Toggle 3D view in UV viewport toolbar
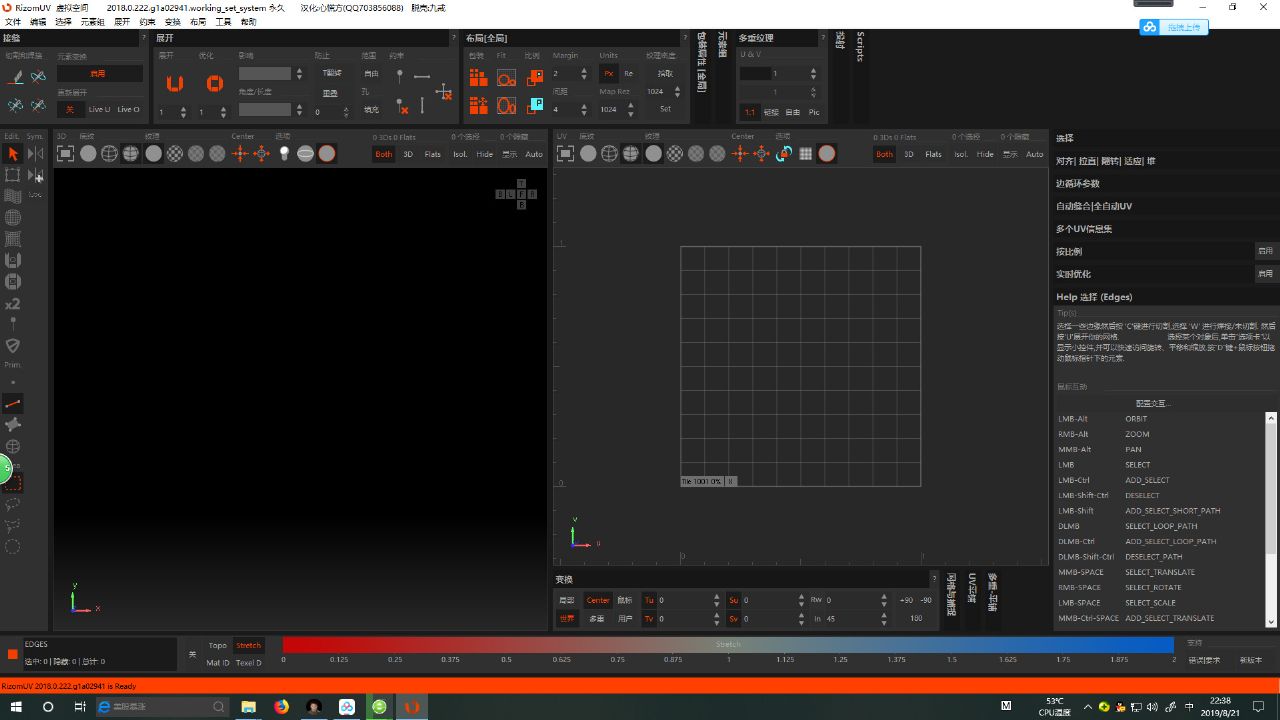 [x=908, y=154]
